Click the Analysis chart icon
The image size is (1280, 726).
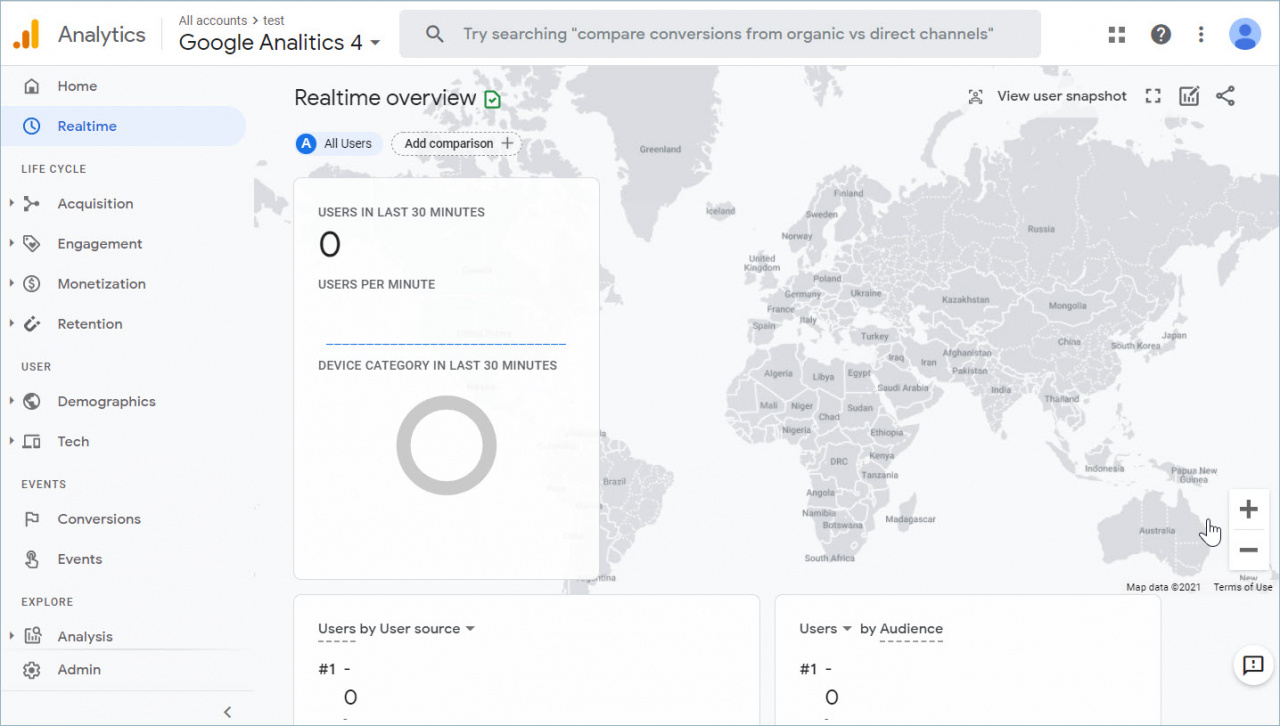pyautogui.click(x=32, y=636)
